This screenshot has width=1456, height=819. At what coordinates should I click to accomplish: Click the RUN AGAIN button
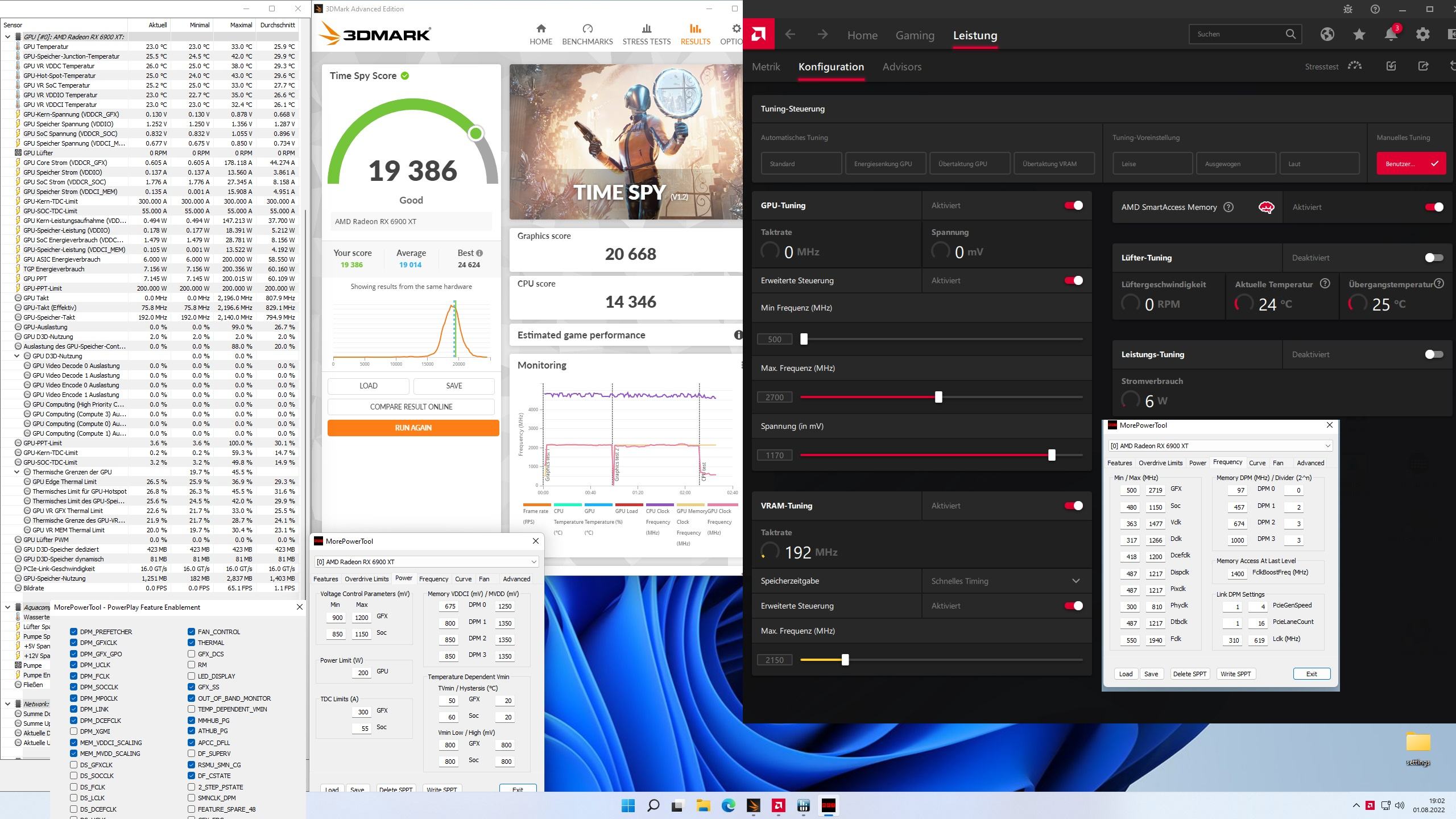pos(413,428)
